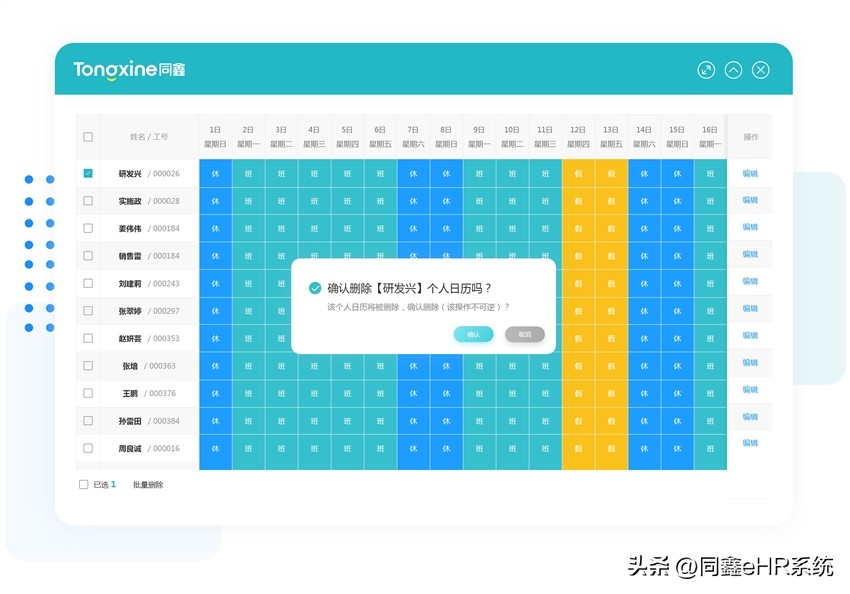Click the fullscreen expand icon in header
Image resolution: width=850 pixels, height=594 pixels.
(x=706, y=69)
